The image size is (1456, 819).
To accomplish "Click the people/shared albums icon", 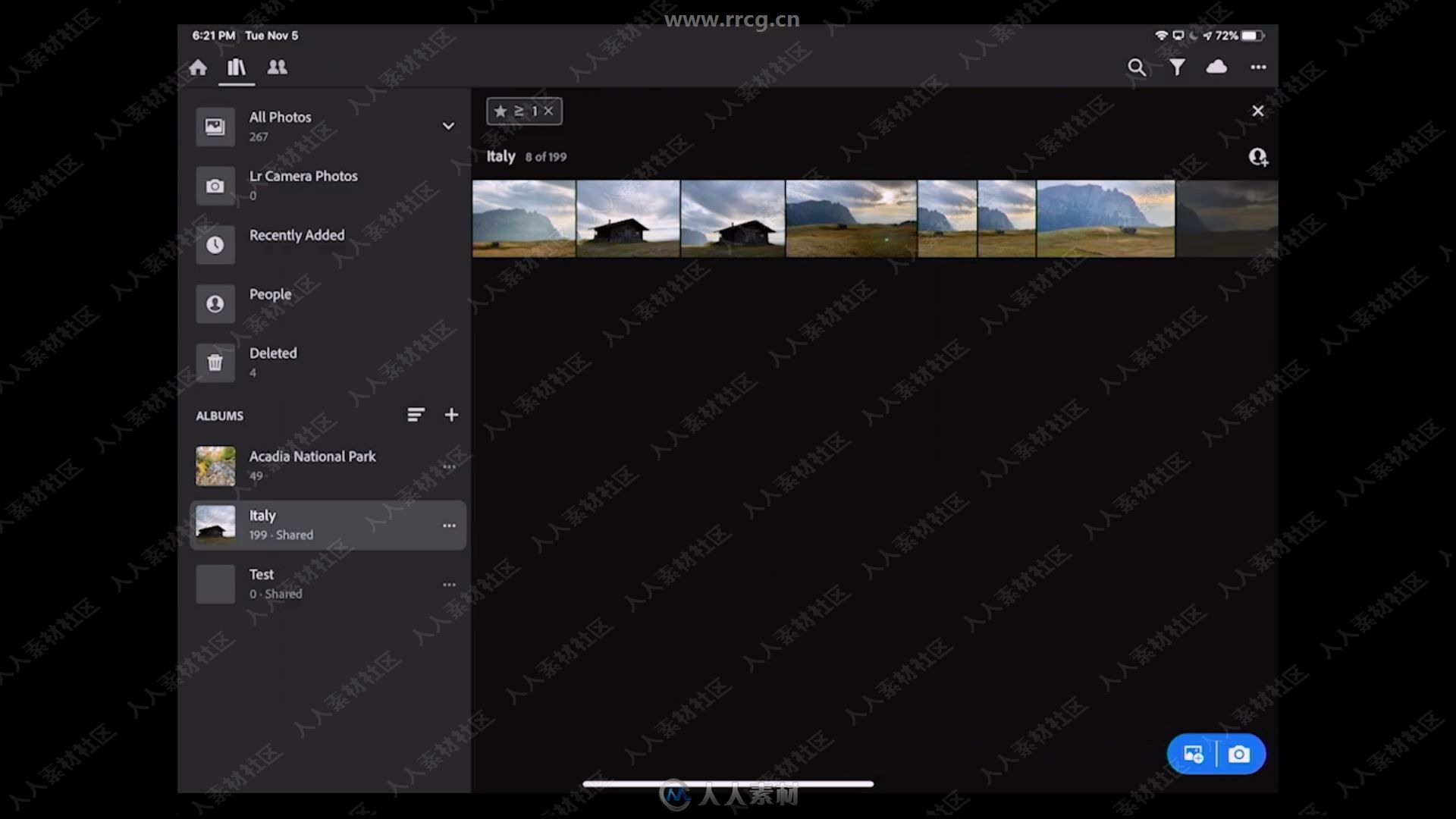I will click(278, 67).
